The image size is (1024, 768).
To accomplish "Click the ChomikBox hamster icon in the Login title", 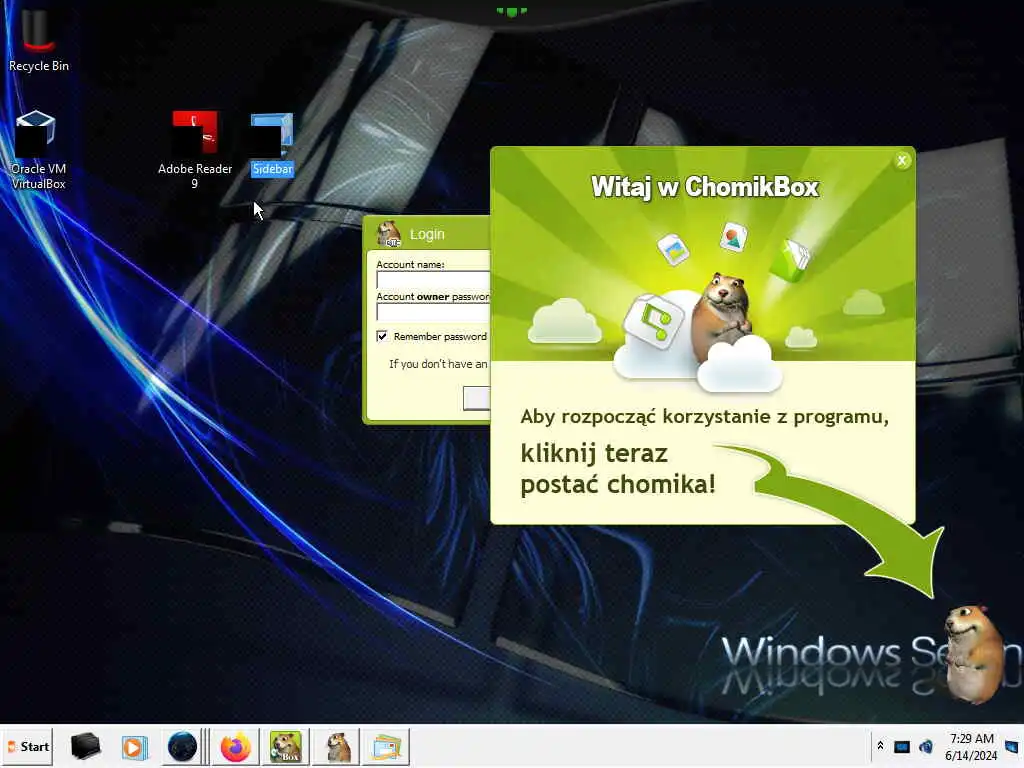I will 389,234.
